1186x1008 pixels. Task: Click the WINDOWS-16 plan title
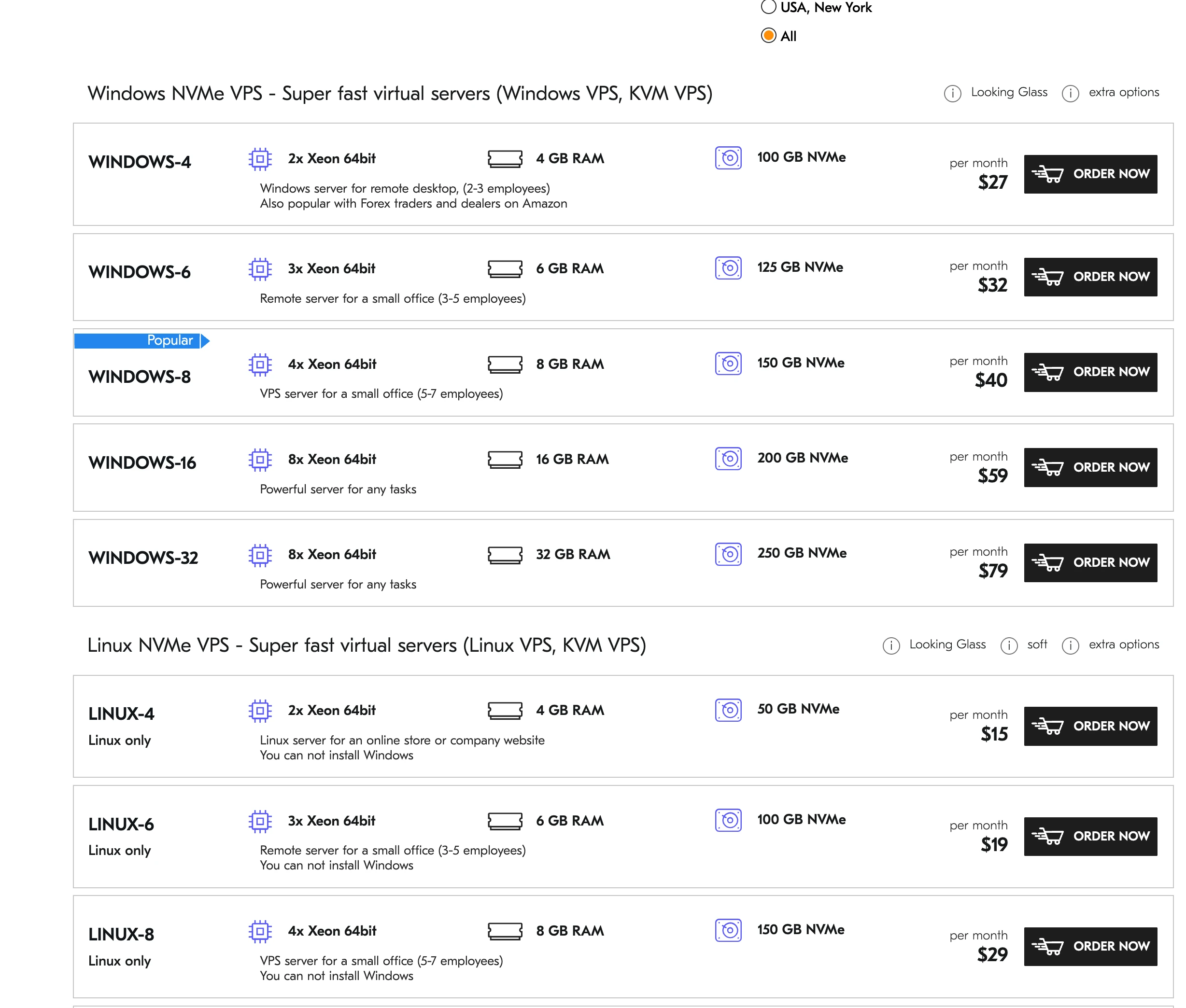coord(142,462)
